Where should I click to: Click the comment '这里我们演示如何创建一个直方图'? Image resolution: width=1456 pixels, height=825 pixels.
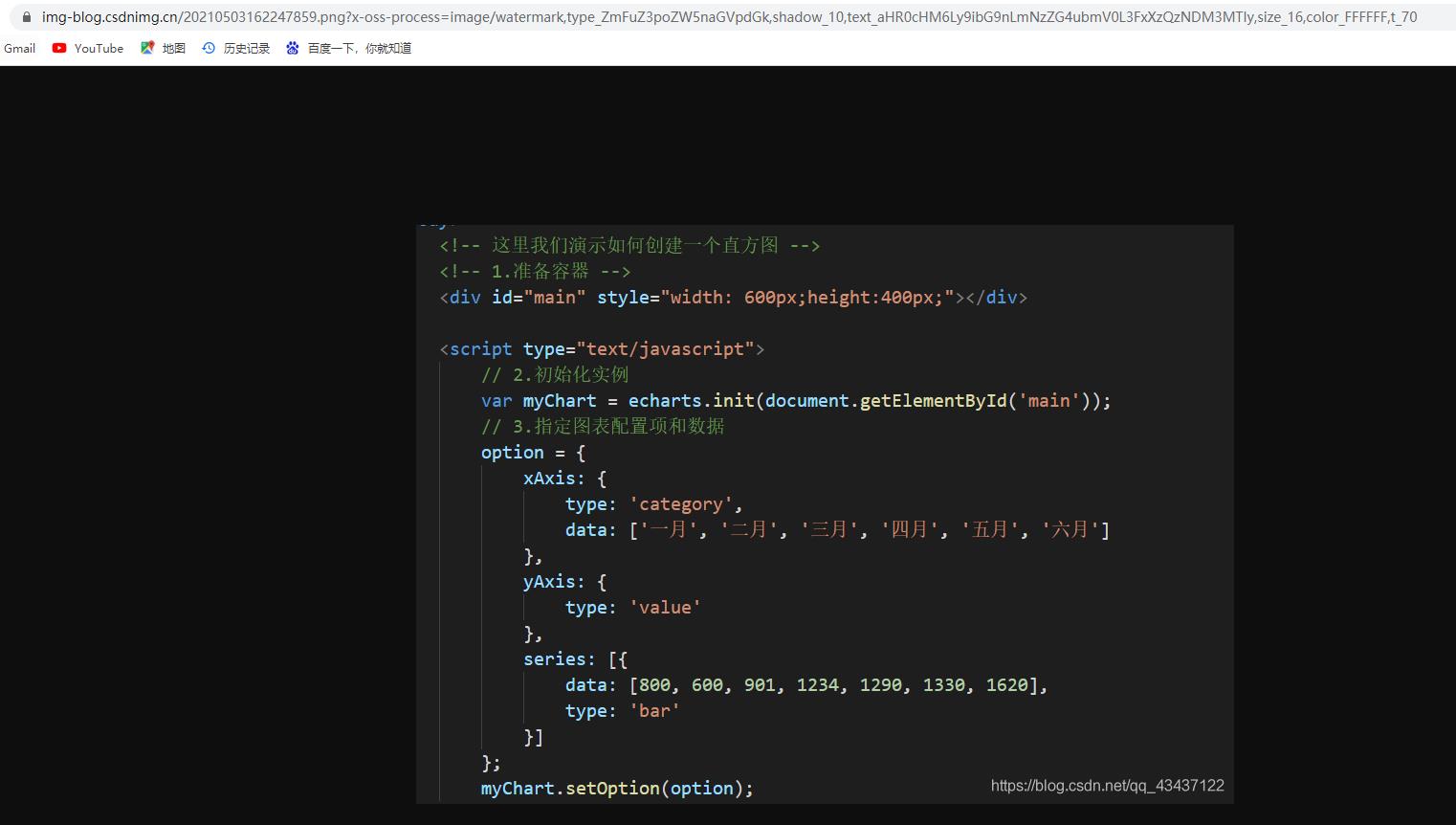click(x=630, y=245)
